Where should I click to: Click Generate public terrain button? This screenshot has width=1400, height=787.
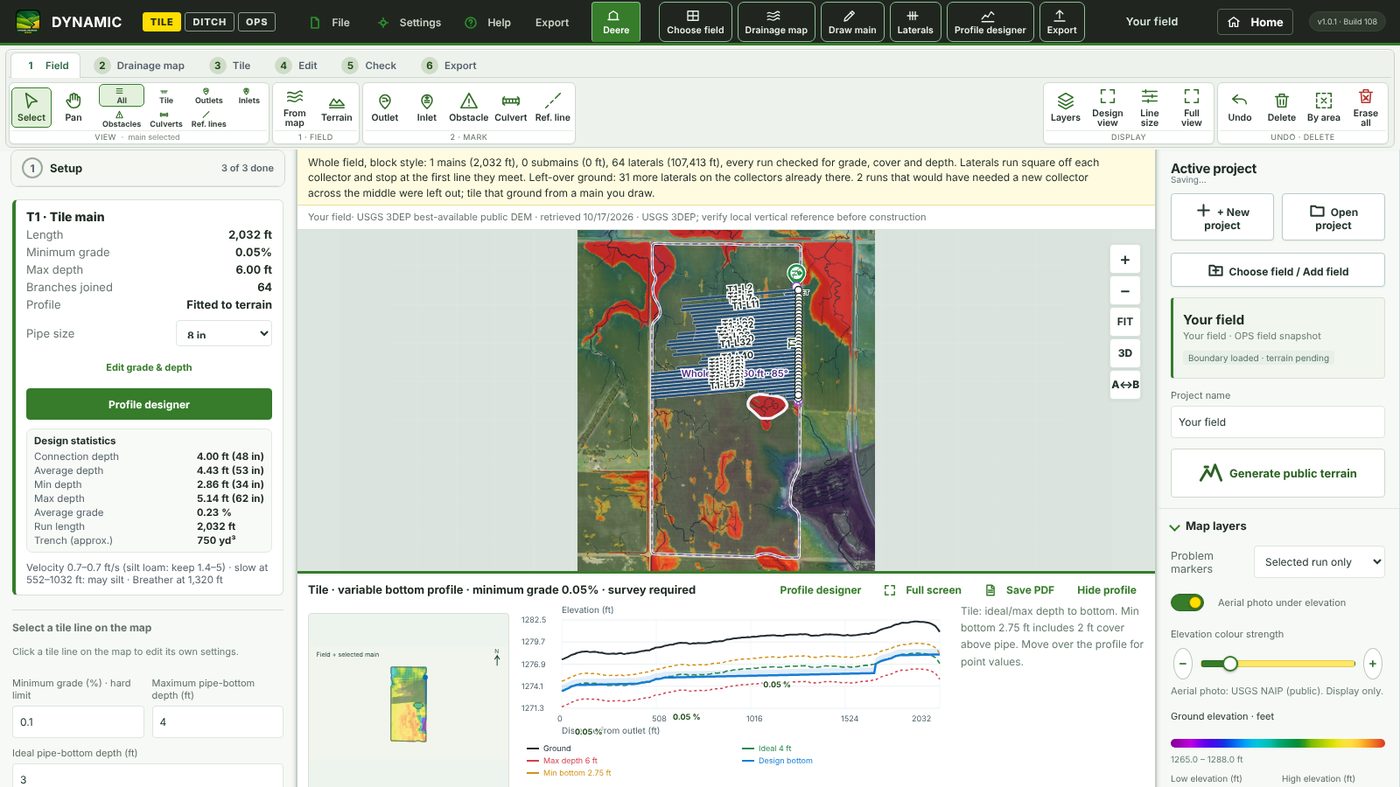coord(1278,473)
